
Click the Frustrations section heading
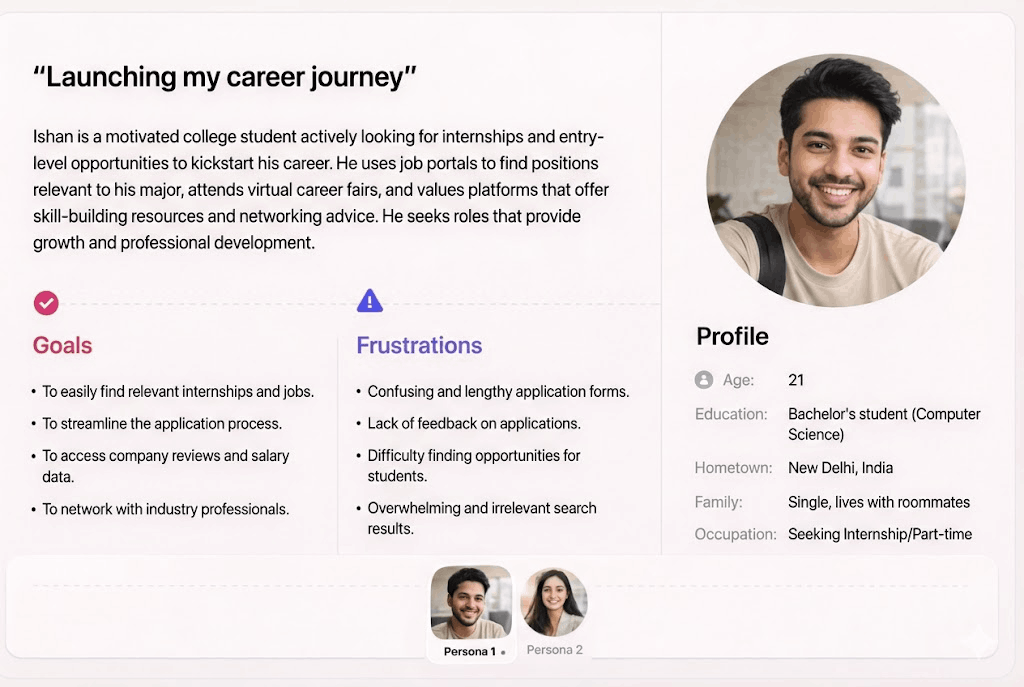pyautogui.click(x=419, y=346)
